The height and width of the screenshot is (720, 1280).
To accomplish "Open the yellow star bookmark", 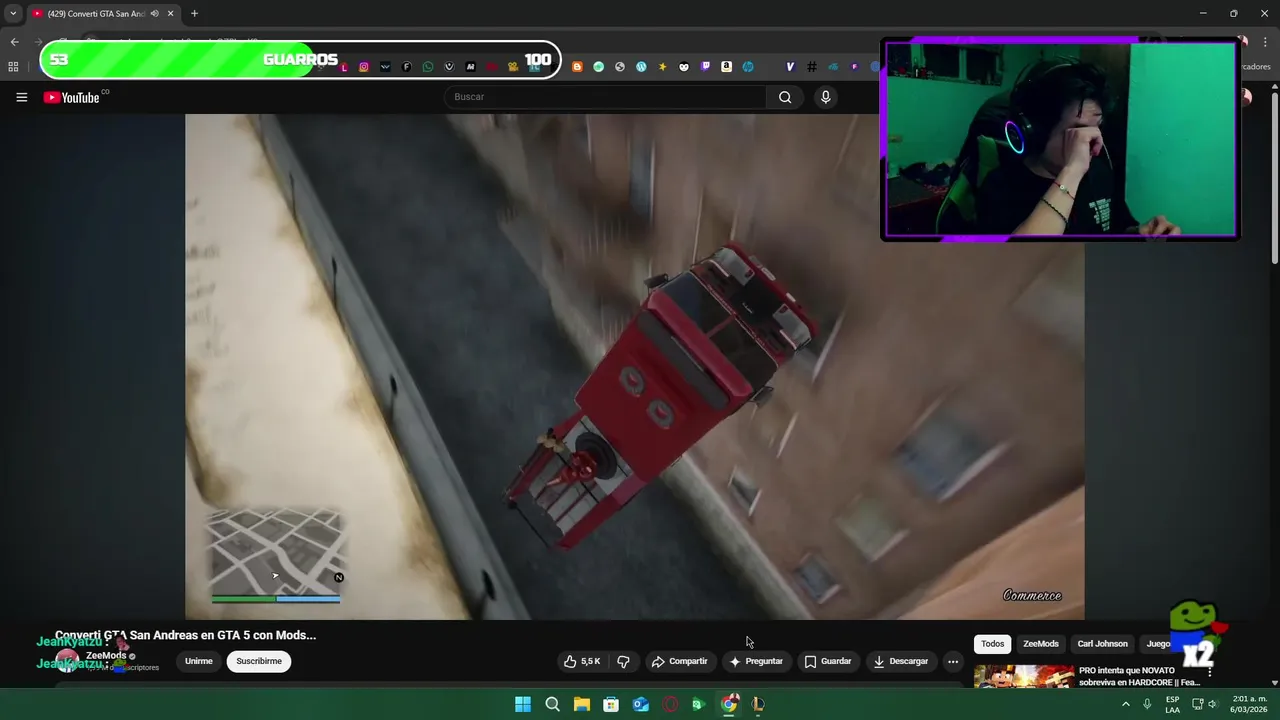I will pos(662,67).
